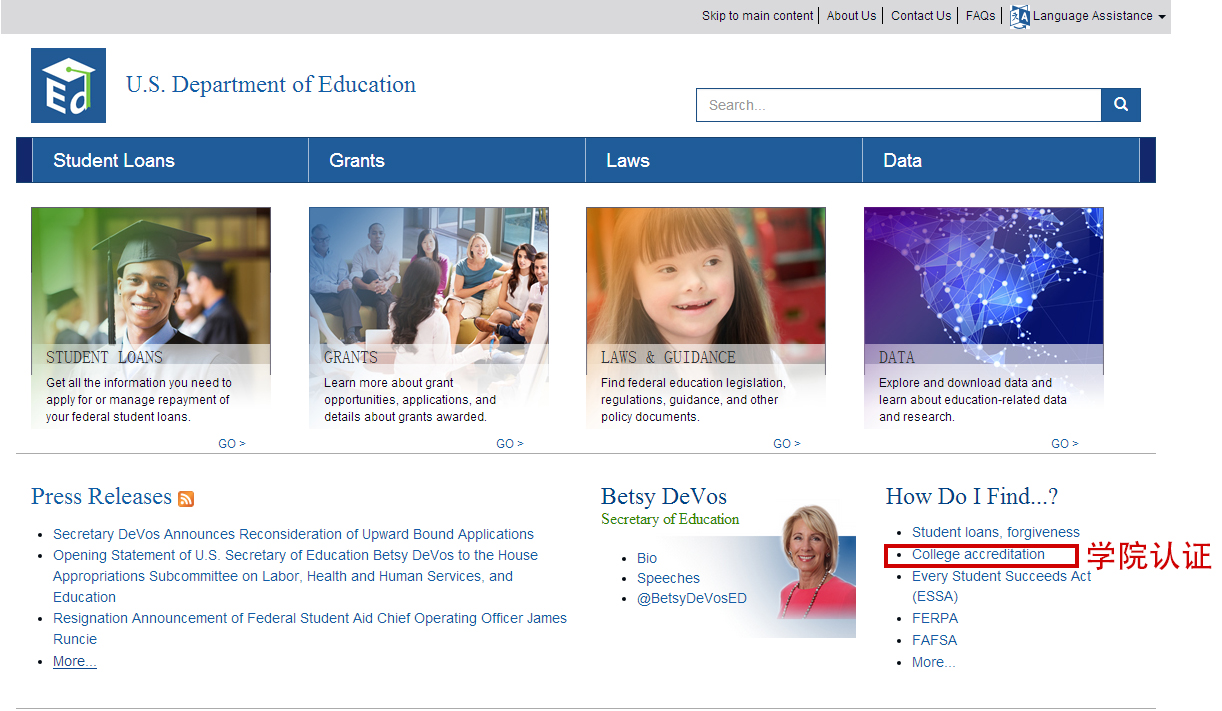Image resolution: width=1222 pixels, height=711 pixels.
Task: Click inside the Search text field
Action: pyautogui.click(x=898, y=105)
